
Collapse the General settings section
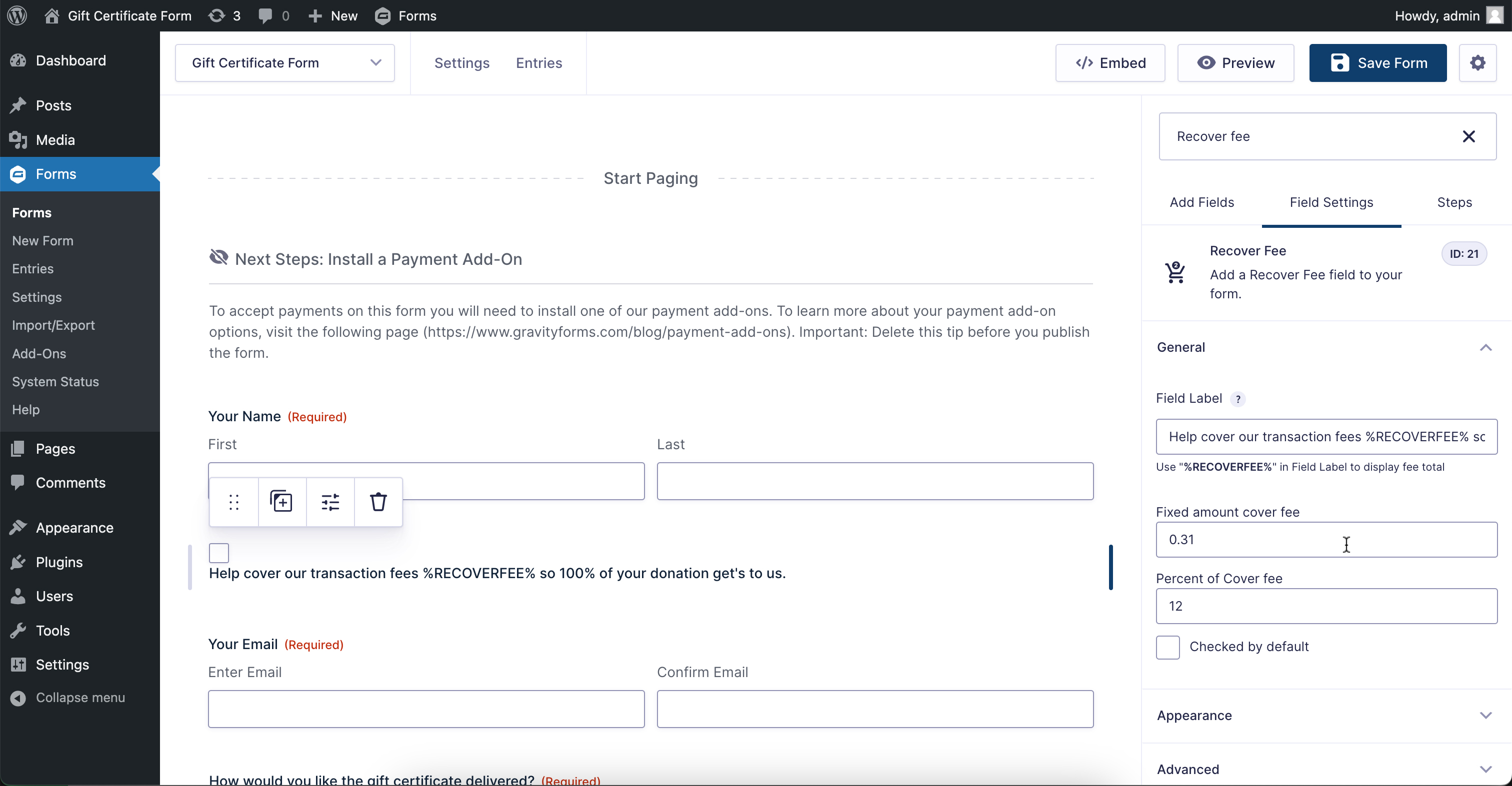coord(1485,347)
